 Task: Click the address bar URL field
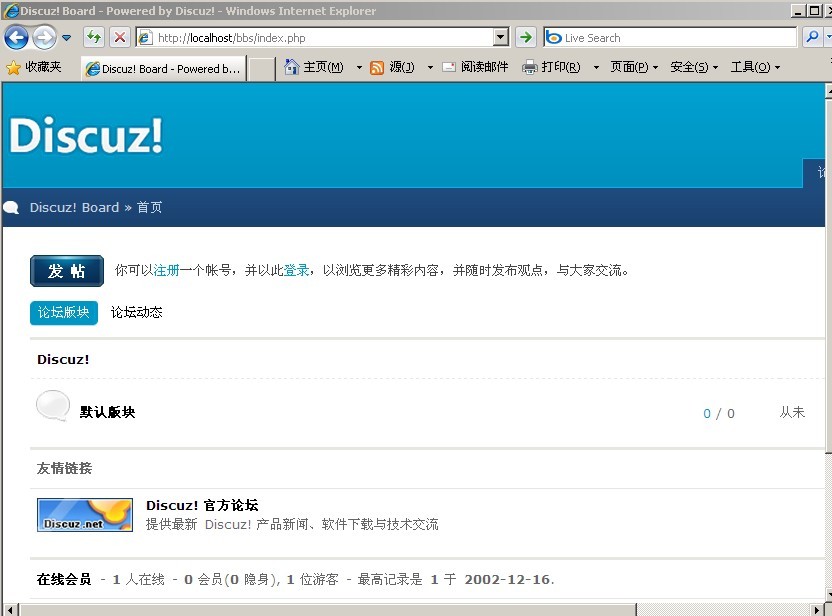point(316,38)
